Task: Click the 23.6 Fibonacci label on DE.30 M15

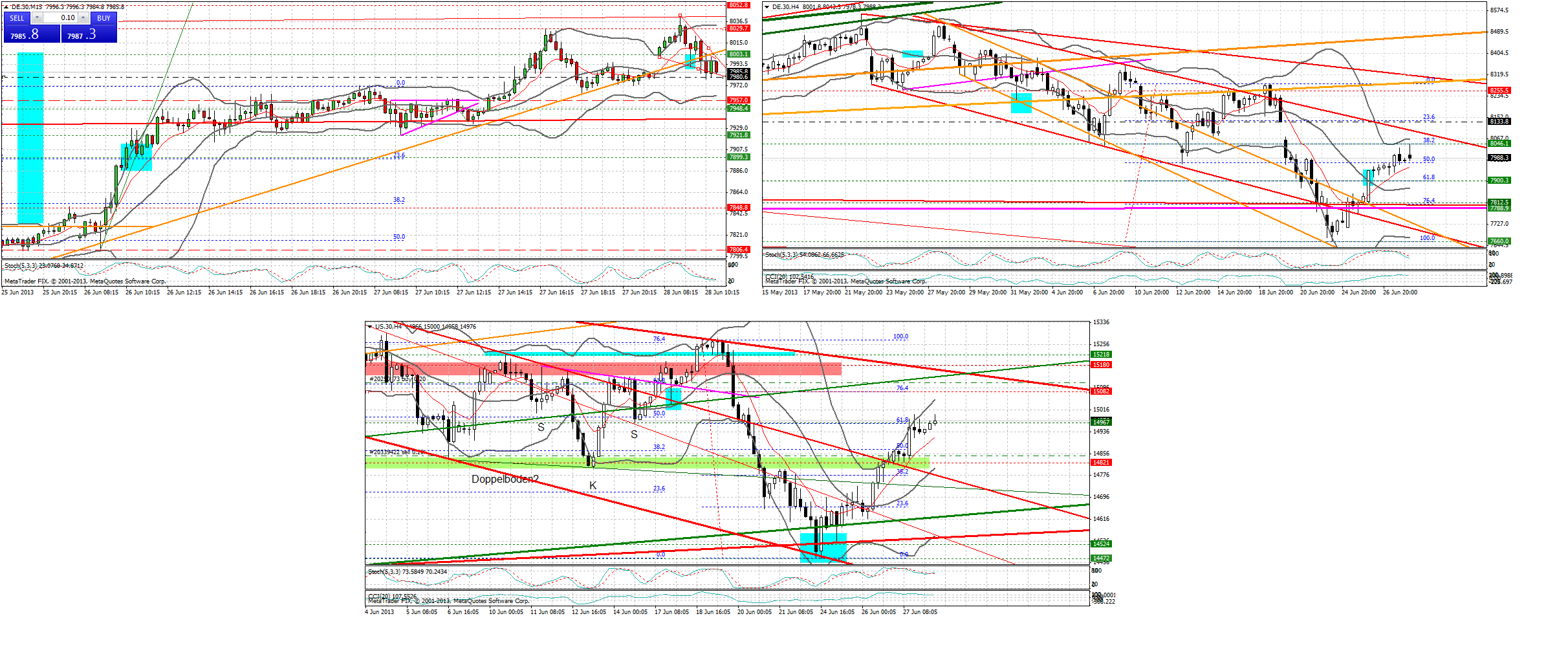Action: pos(399,155)
